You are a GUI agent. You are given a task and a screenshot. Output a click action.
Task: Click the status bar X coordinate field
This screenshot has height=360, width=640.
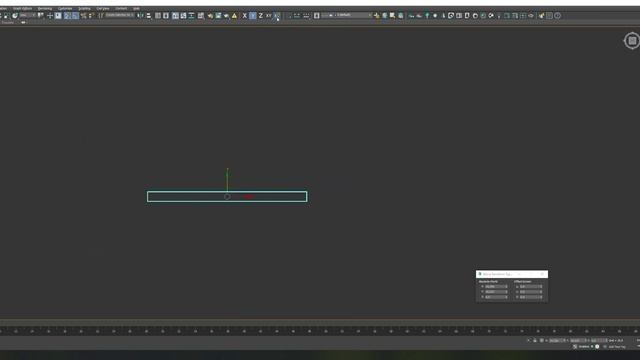(556, 340)
